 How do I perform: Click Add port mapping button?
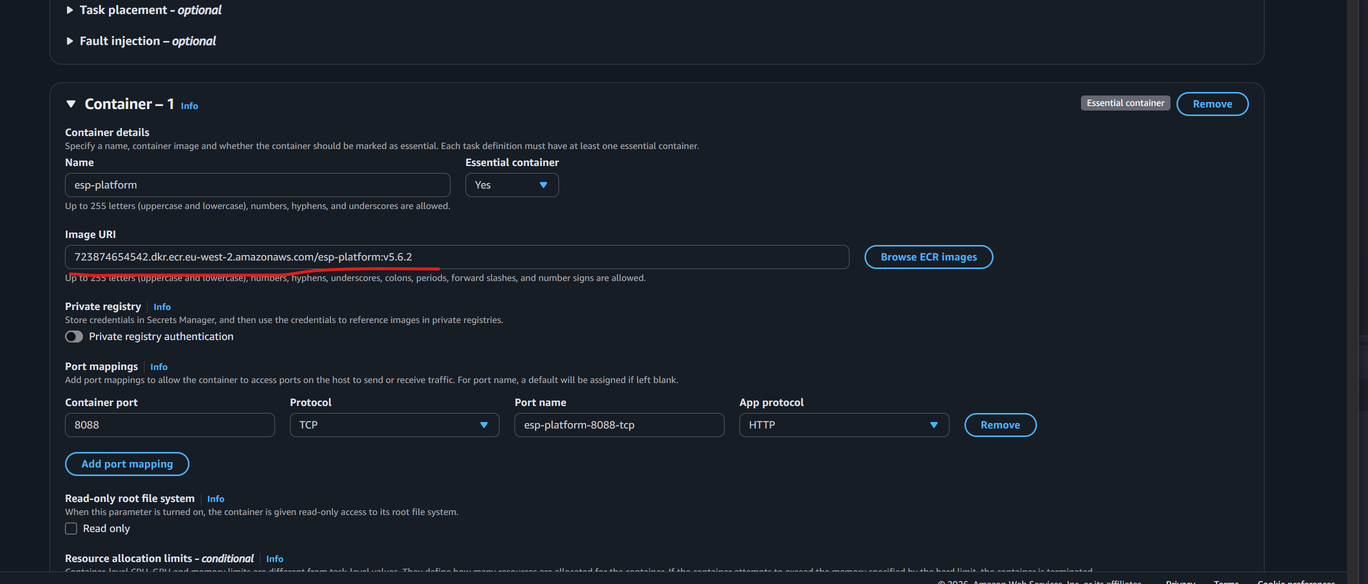point(127,464)
